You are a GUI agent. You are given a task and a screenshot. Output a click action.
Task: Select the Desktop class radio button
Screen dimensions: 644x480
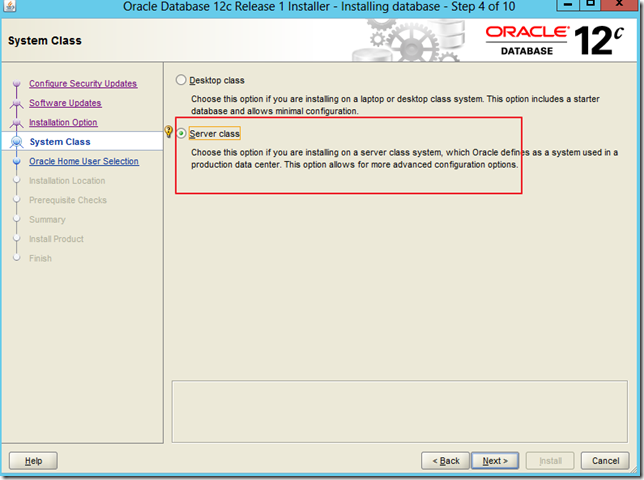click(181, 80)
